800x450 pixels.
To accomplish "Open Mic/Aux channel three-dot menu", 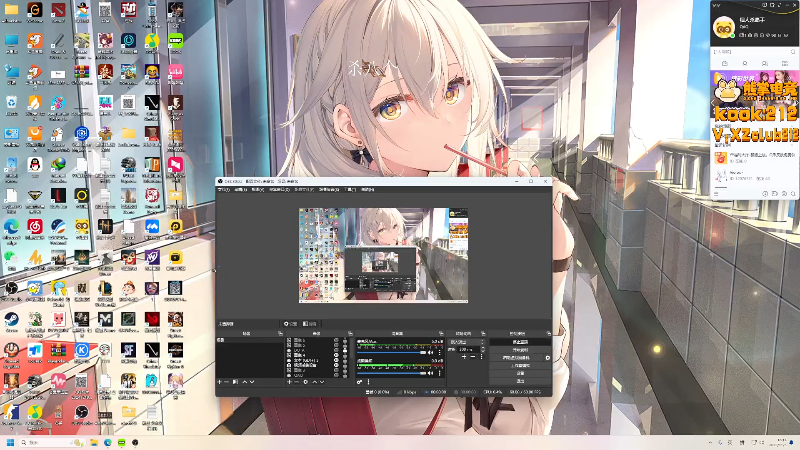I will 439,353.
